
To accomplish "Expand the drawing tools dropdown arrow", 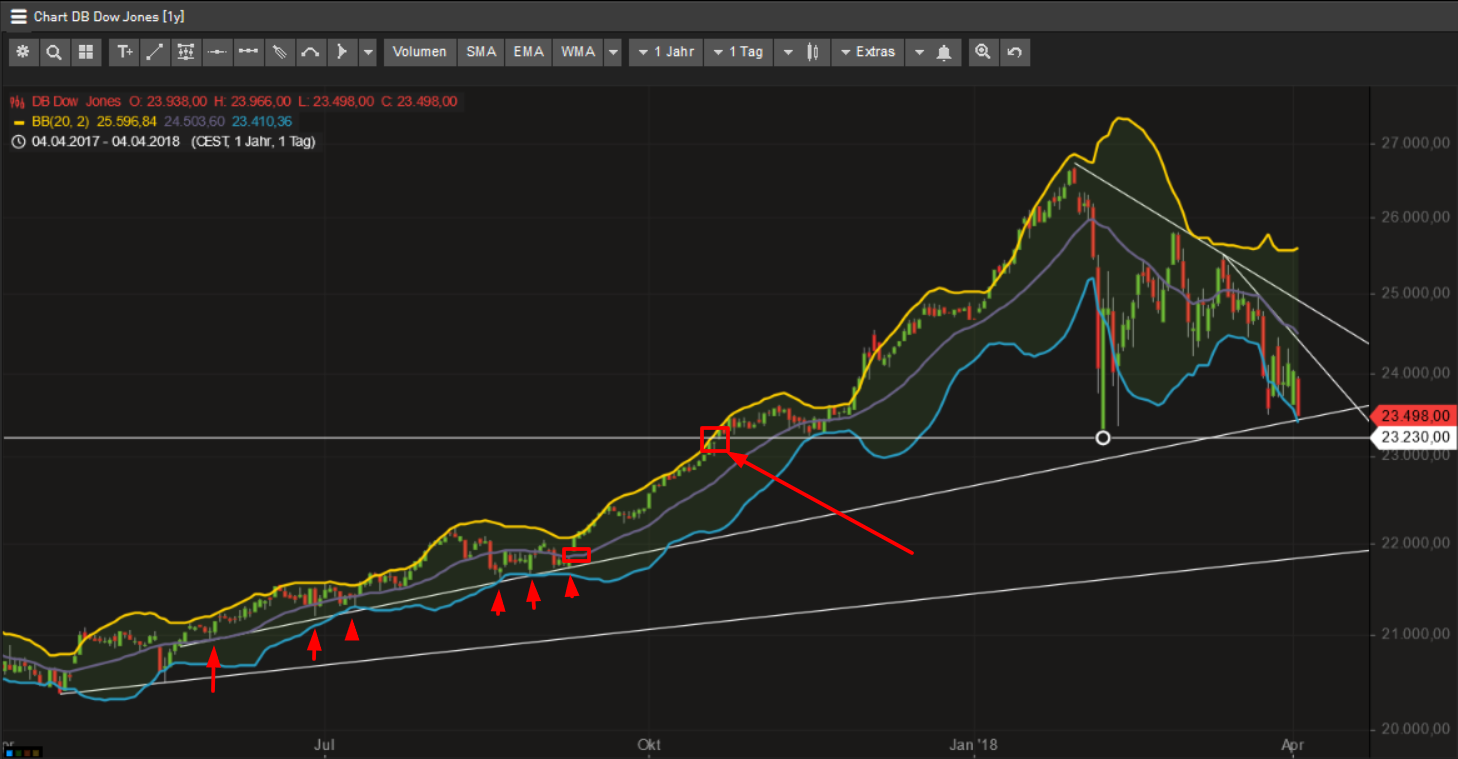I will click(x=368, y=52).
